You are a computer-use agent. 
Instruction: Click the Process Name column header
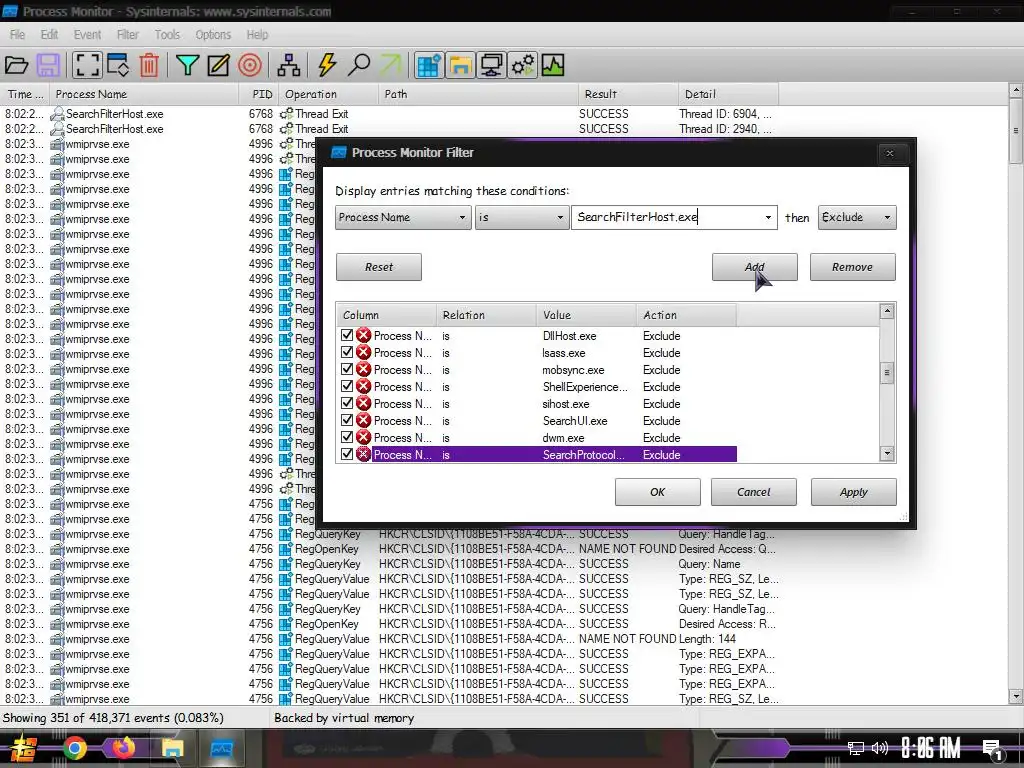(x=144, y=94)
